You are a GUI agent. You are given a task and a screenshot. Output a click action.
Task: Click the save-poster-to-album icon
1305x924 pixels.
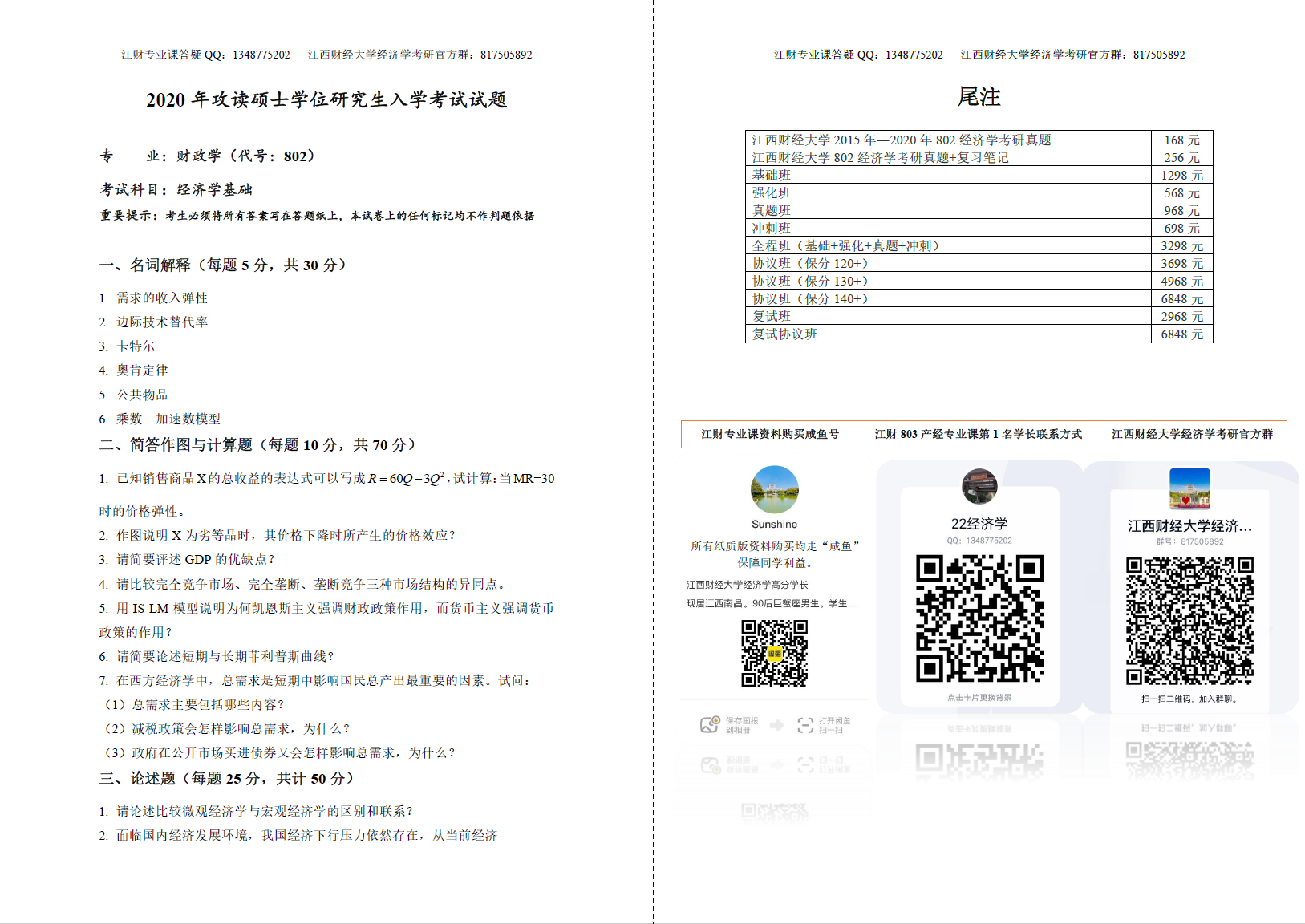(709, 725)
